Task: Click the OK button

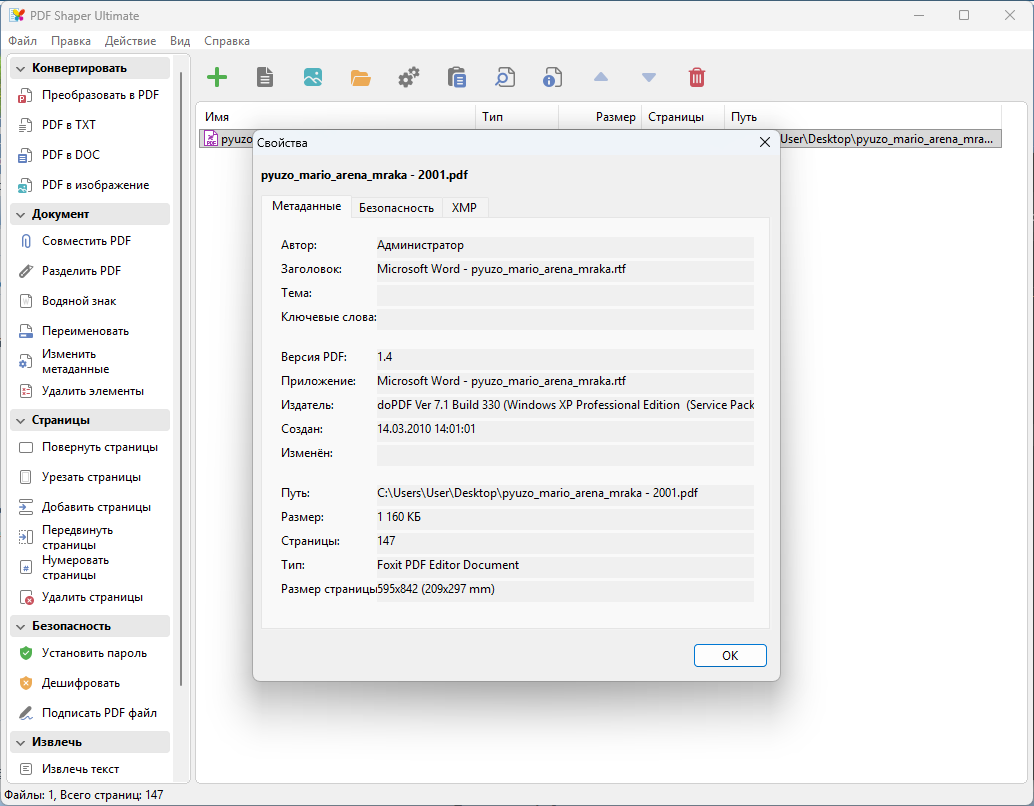Action: (x=730, y=656)
